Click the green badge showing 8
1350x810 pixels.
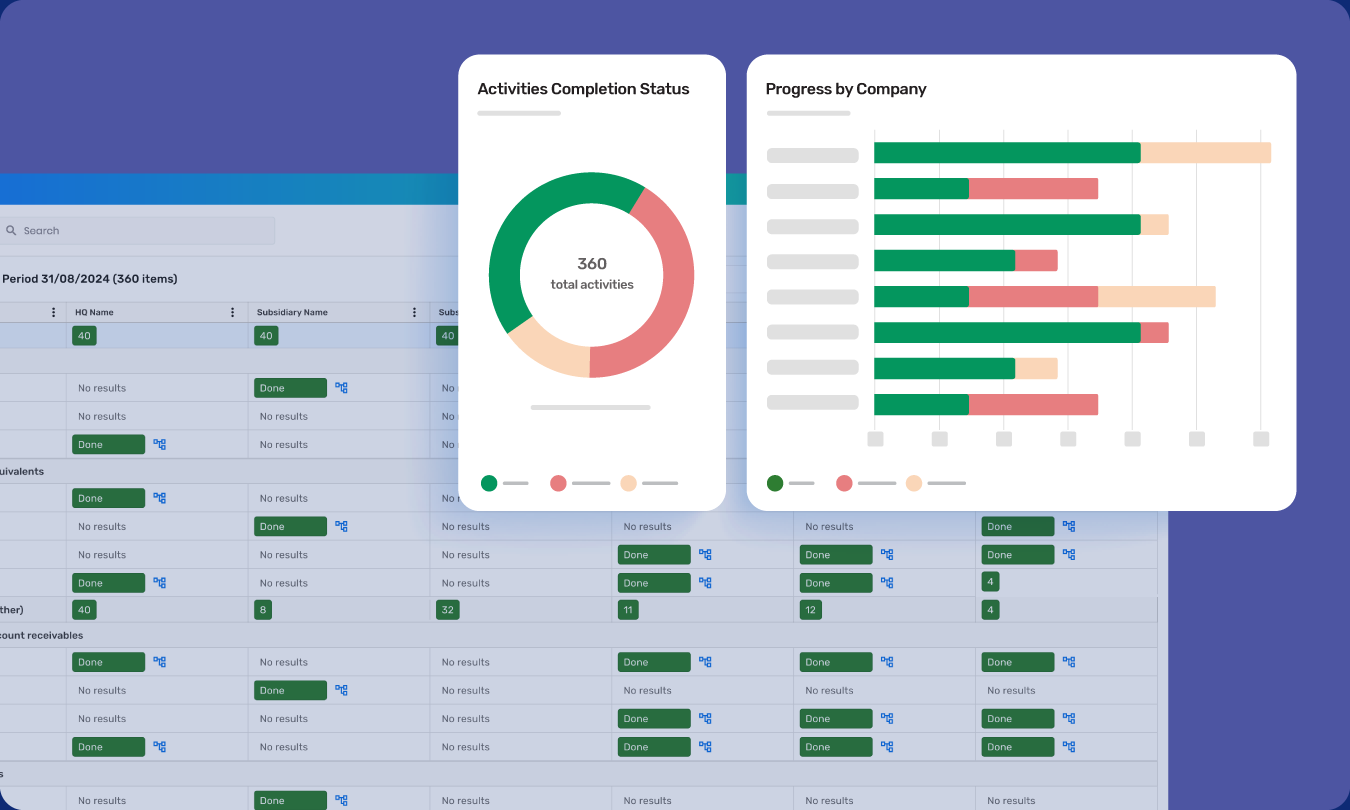pos(263,609)
